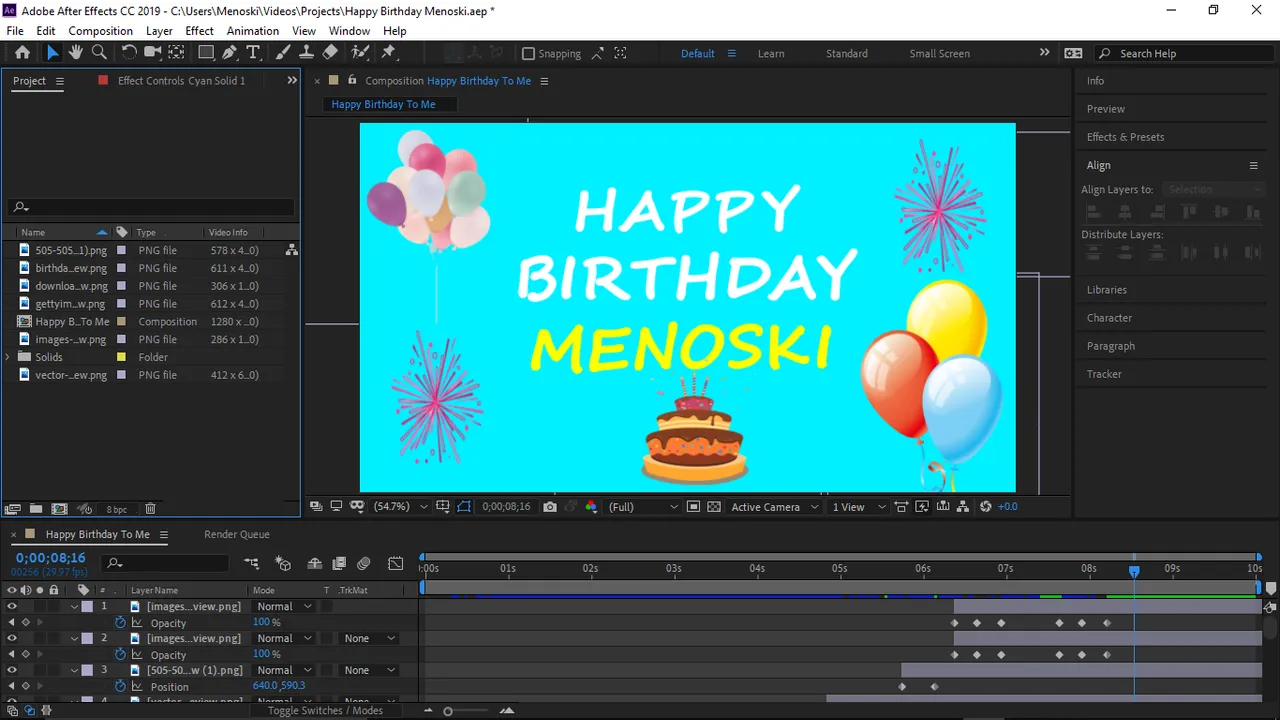This screenshot has height=720, width=1280.
Task: Open layer 3 TrkMat None dropdown
Action: [x=368, y=670]
